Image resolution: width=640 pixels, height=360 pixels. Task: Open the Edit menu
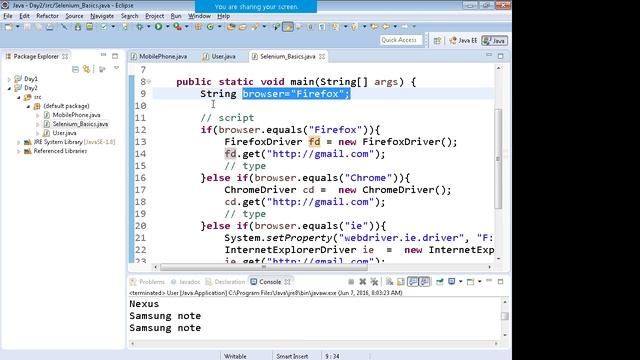click(x=24, y=16)
